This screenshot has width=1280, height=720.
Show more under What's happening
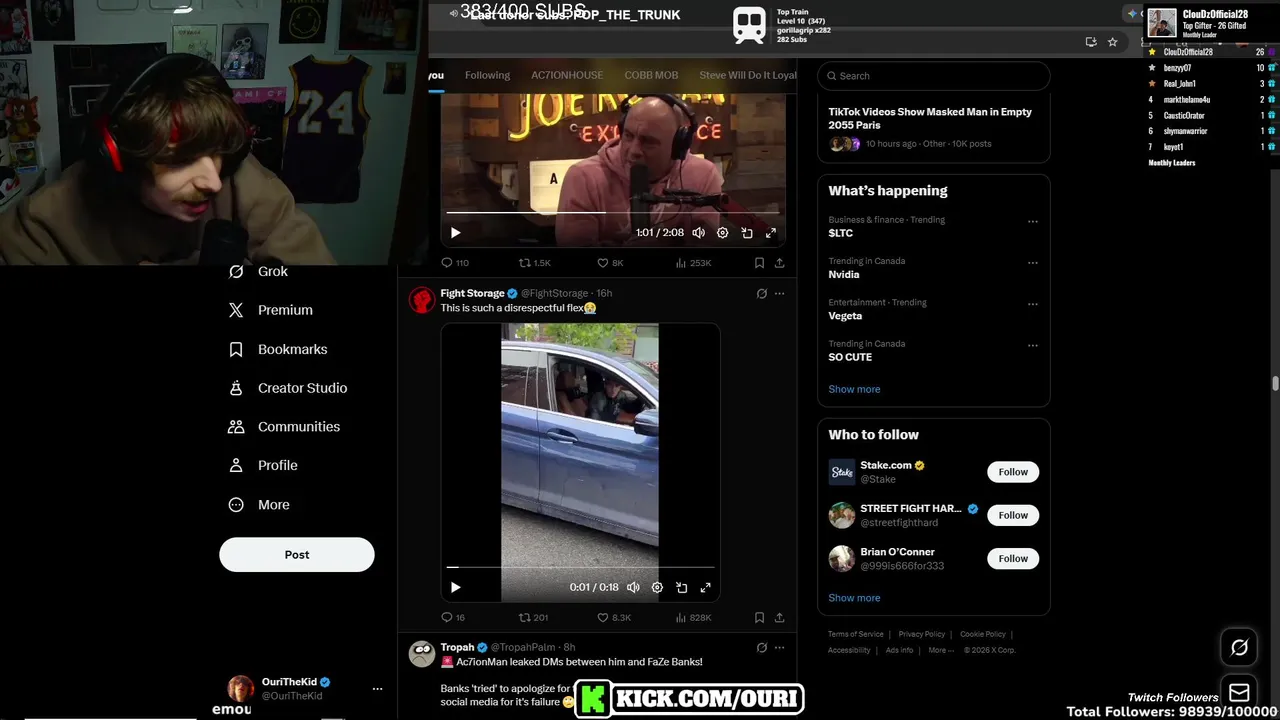tap(854, 389)
